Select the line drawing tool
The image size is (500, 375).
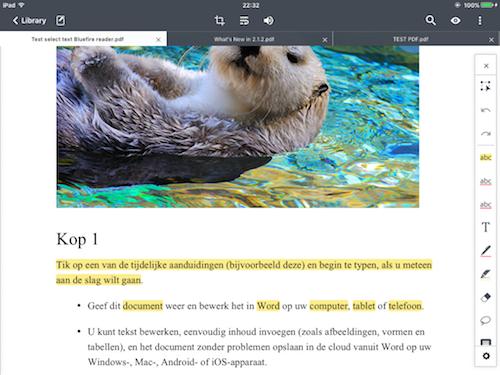click(486, 251)
